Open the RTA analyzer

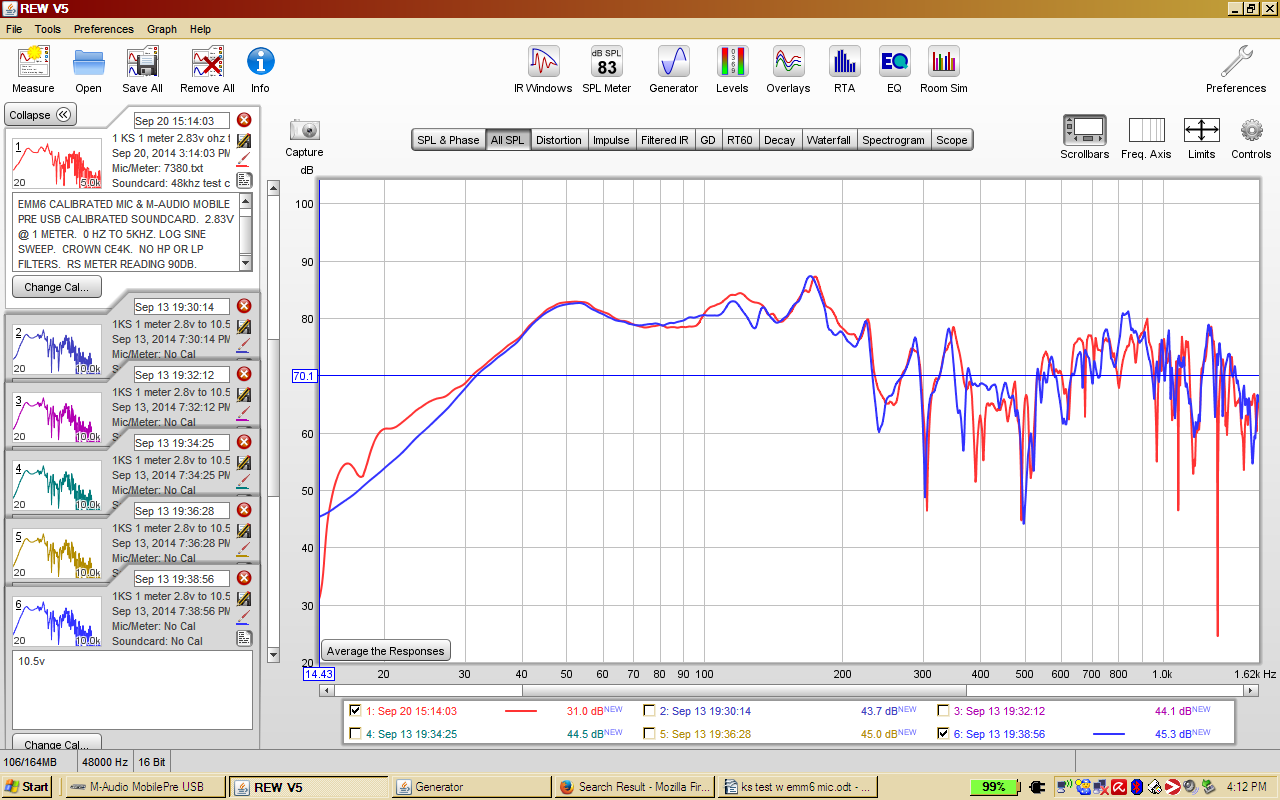point(844,62)
